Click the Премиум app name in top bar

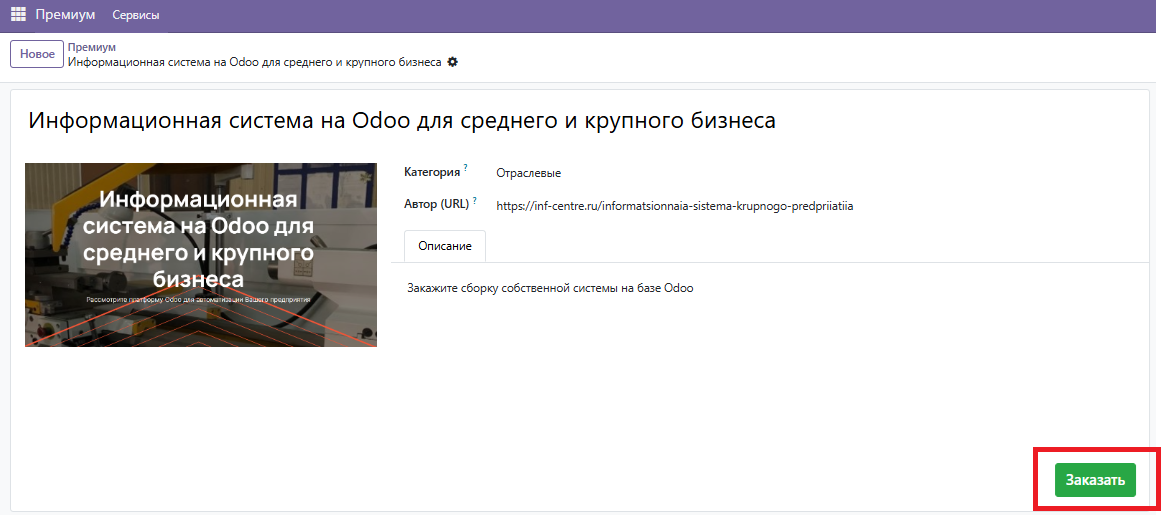tap(65, 15)
